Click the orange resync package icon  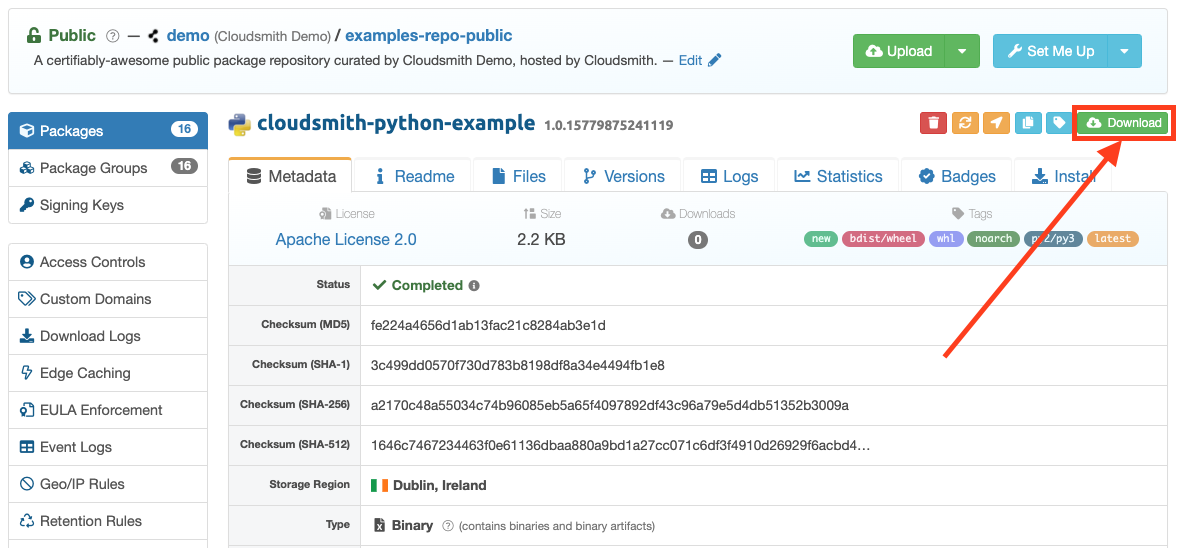pos(965,123)
